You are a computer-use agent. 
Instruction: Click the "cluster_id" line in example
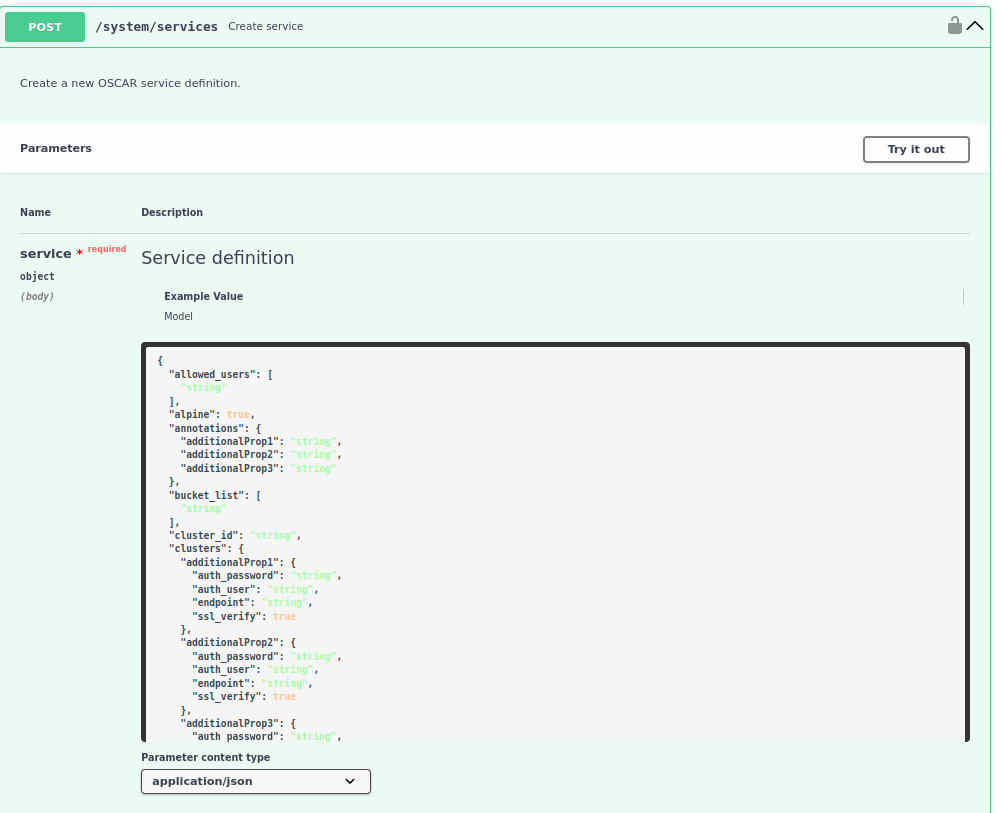[x=235, y=535]
